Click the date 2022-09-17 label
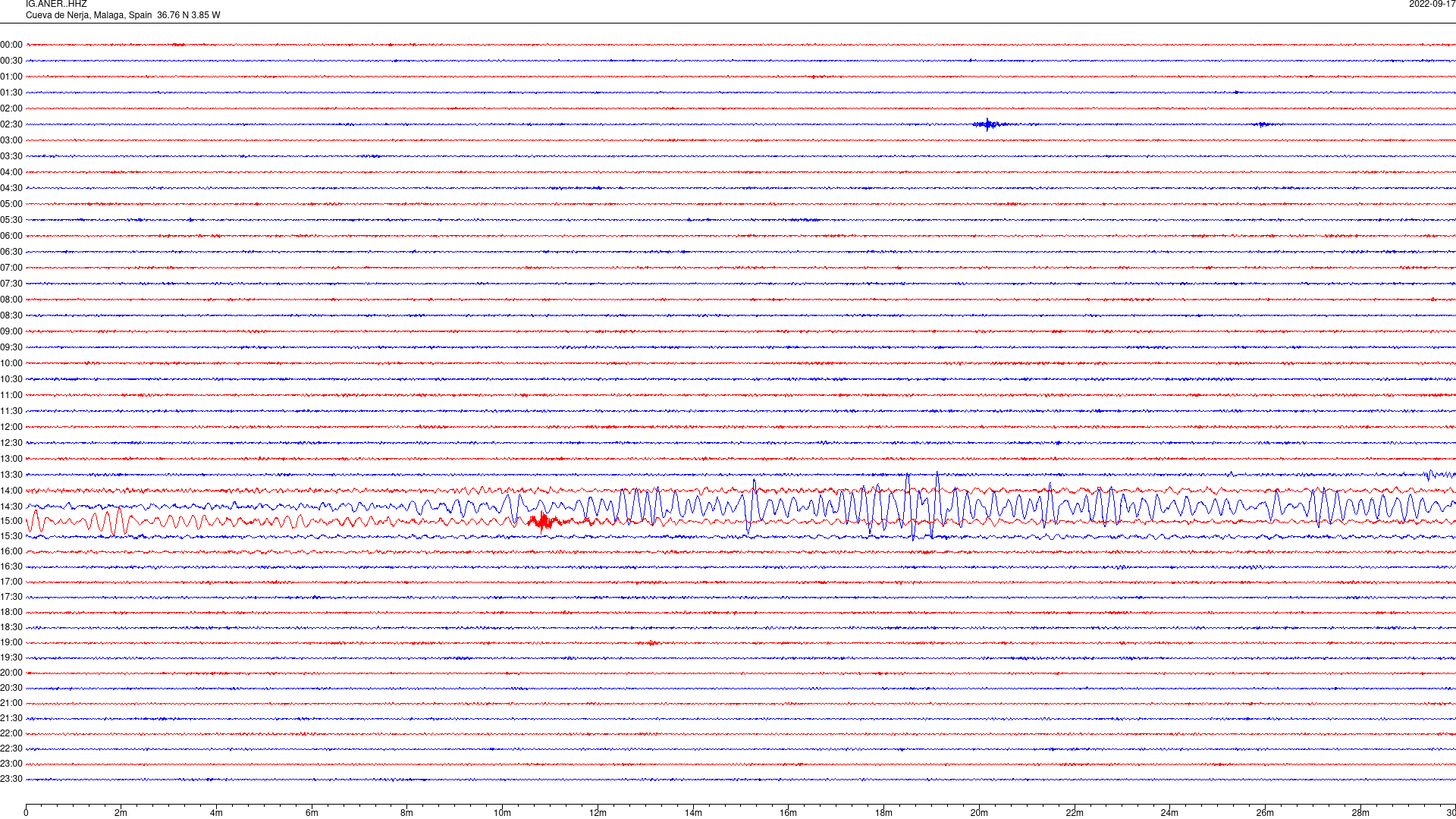This screenshot has height=819, width=1456. 1432,4
